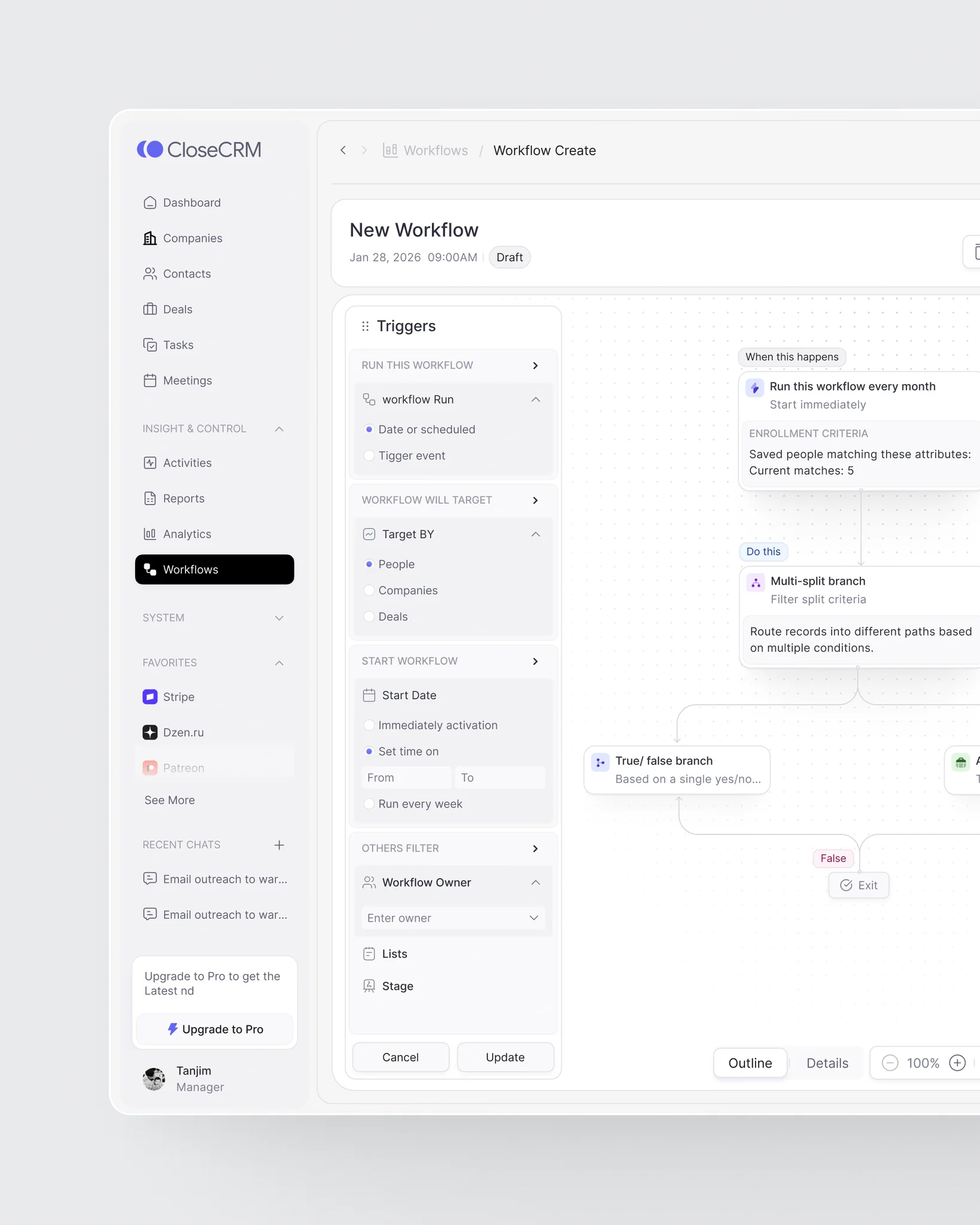Collapse the Favorites section

(x=279, y=663)
